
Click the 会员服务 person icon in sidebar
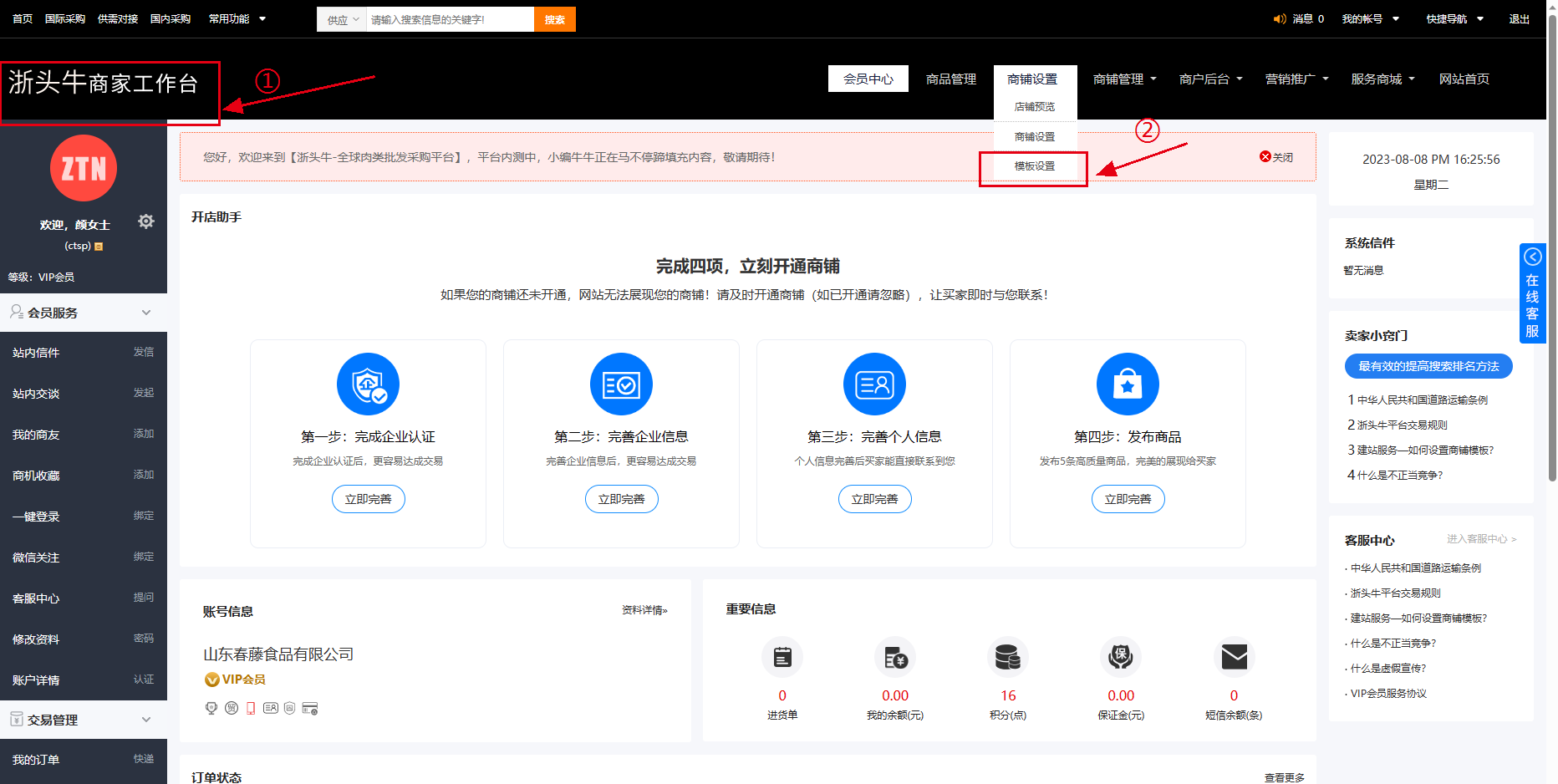coord(17,312)
